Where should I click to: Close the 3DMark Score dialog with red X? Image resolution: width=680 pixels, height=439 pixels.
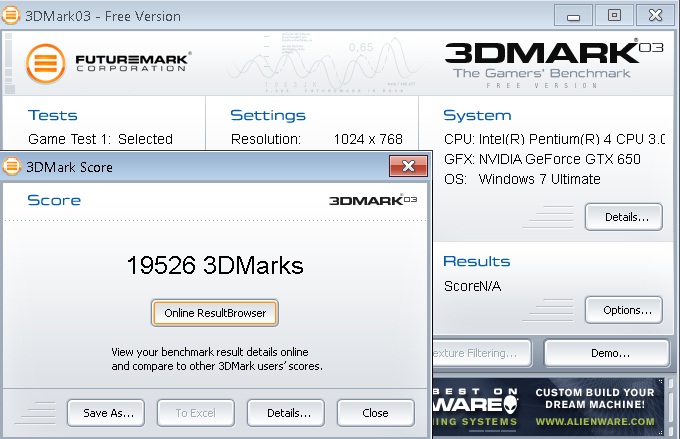click(408, 166)
